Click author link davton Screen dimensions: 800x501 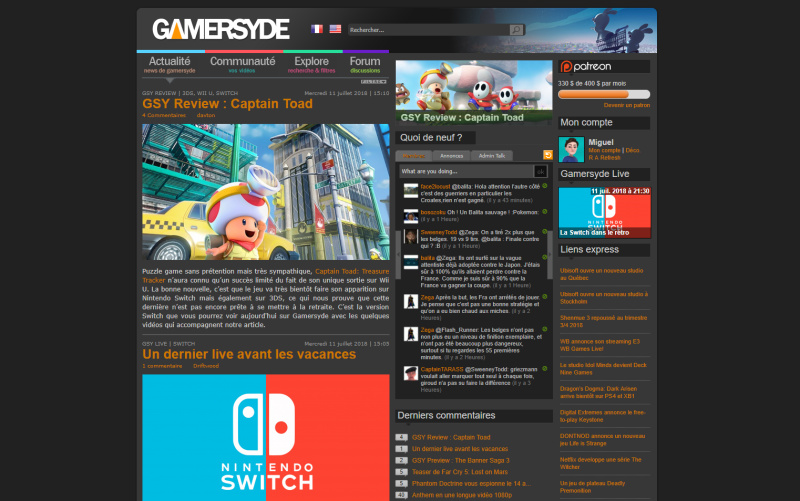[x=206, y=115]
